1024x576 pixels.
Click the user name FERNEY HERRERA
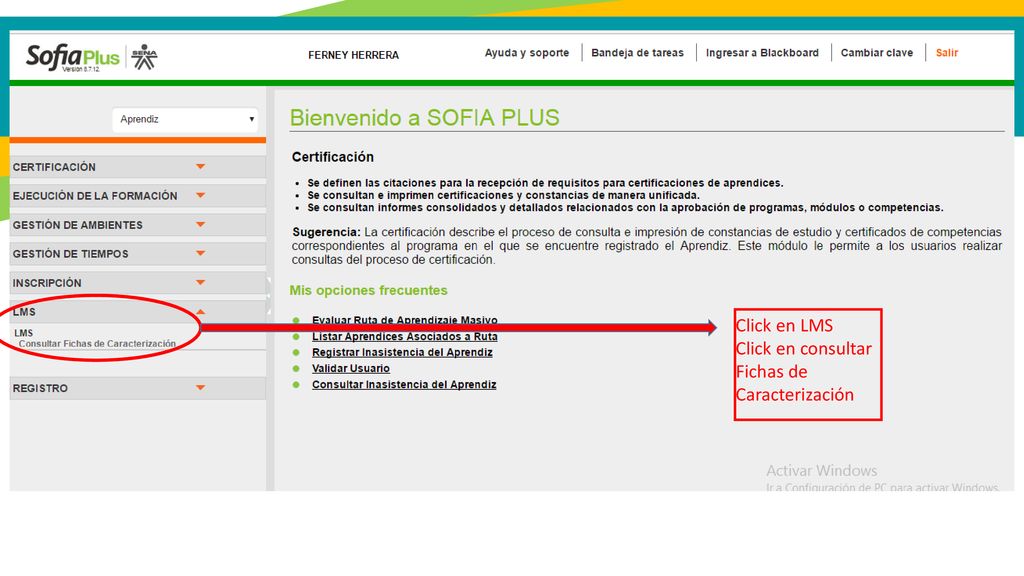(353, 56)
